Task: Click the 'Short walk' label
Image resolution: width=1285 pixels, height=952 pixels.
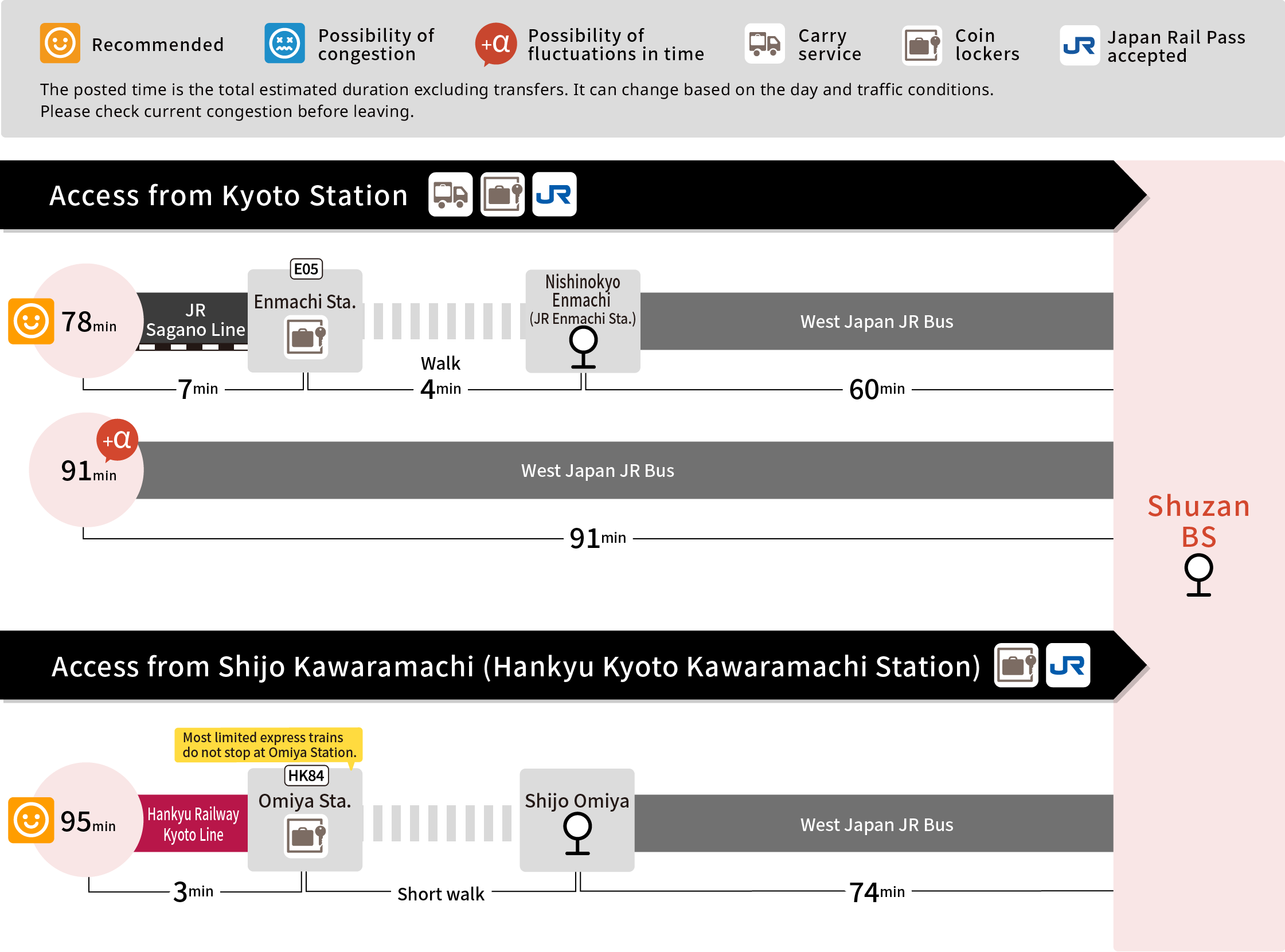Action: pos(441,894)
